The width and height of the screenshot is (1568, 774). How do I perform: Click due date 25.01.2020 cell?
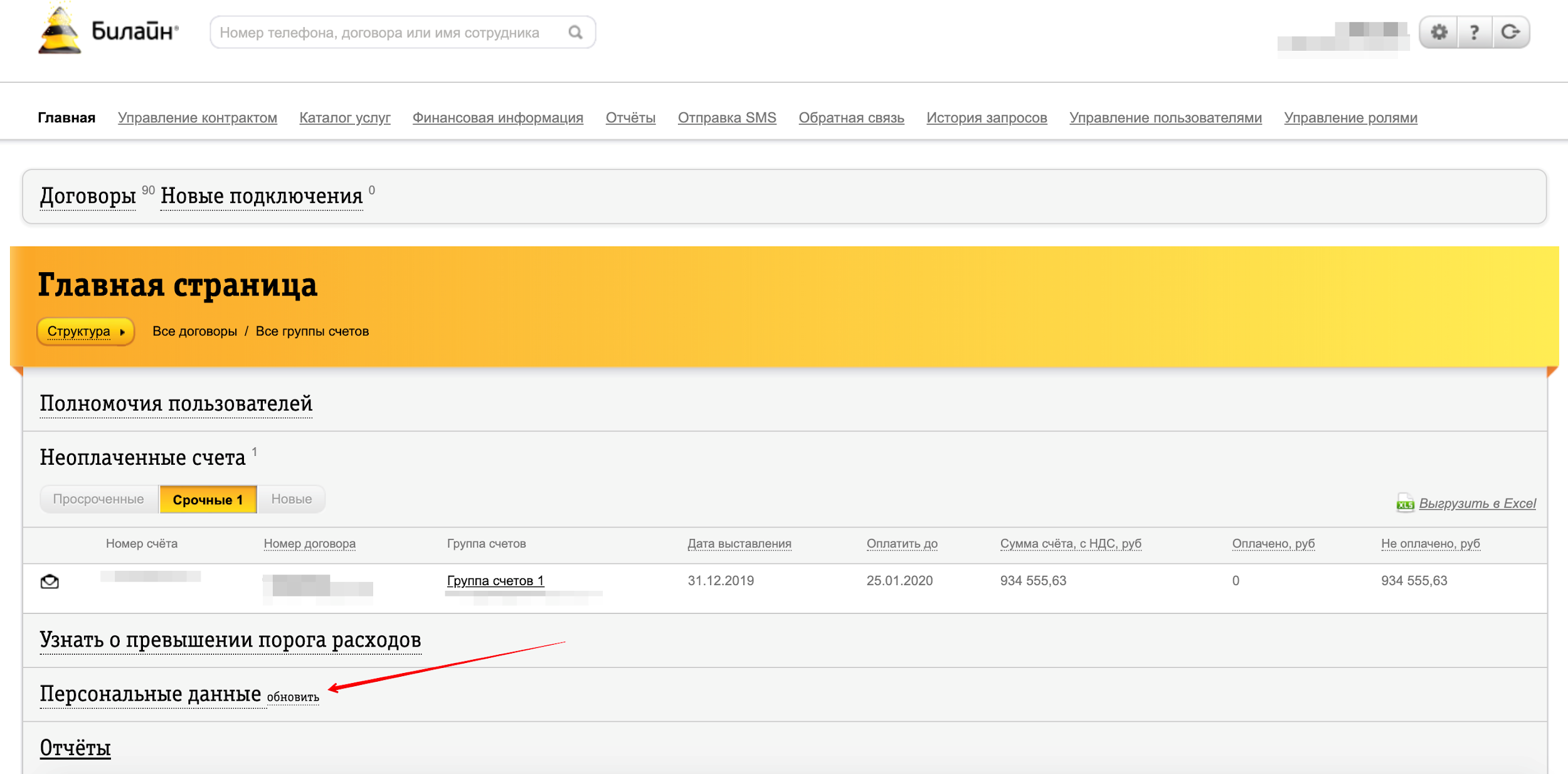pyautogui.click(x=899, y=581)
